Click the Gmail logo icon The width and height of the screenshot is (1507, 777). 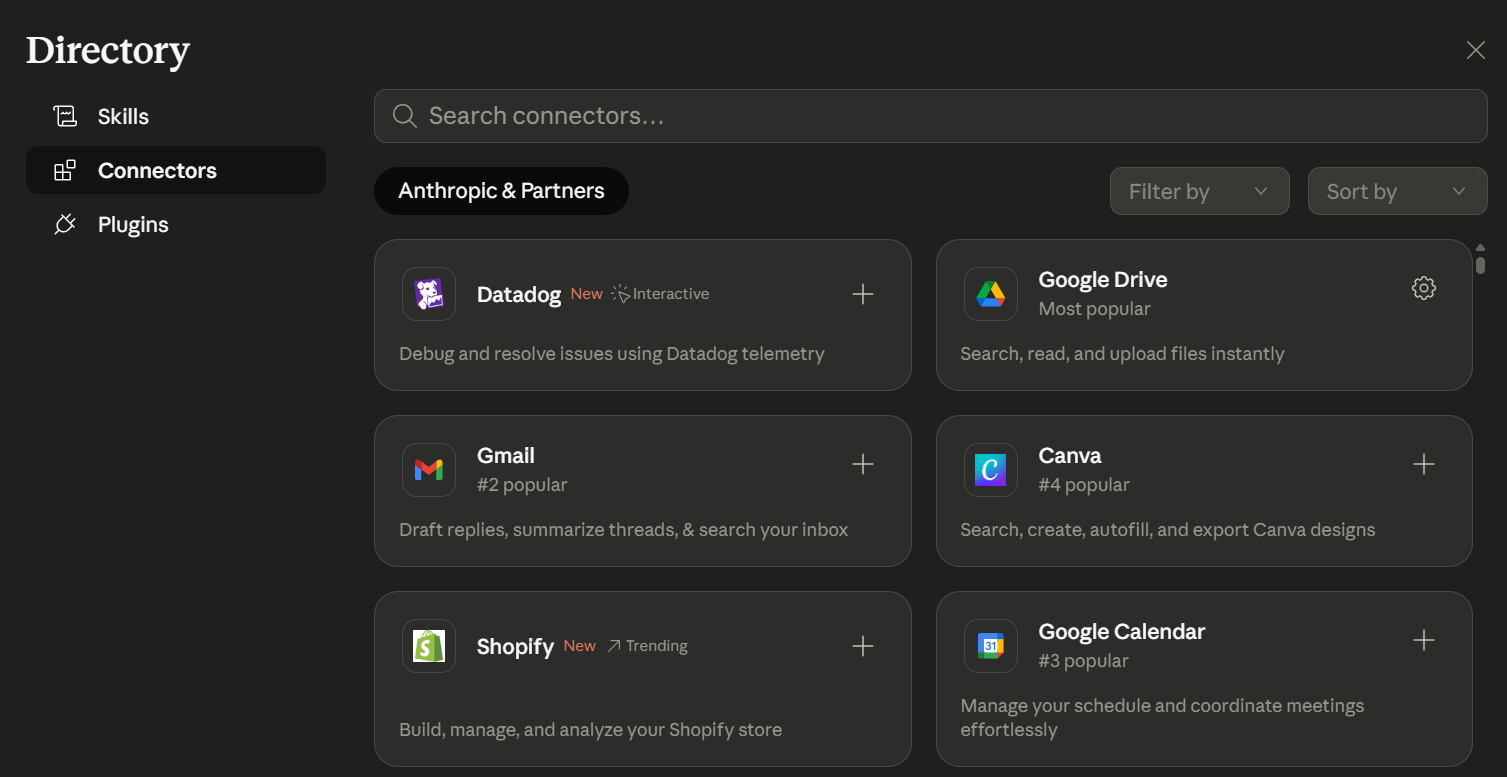click(429, 470)
